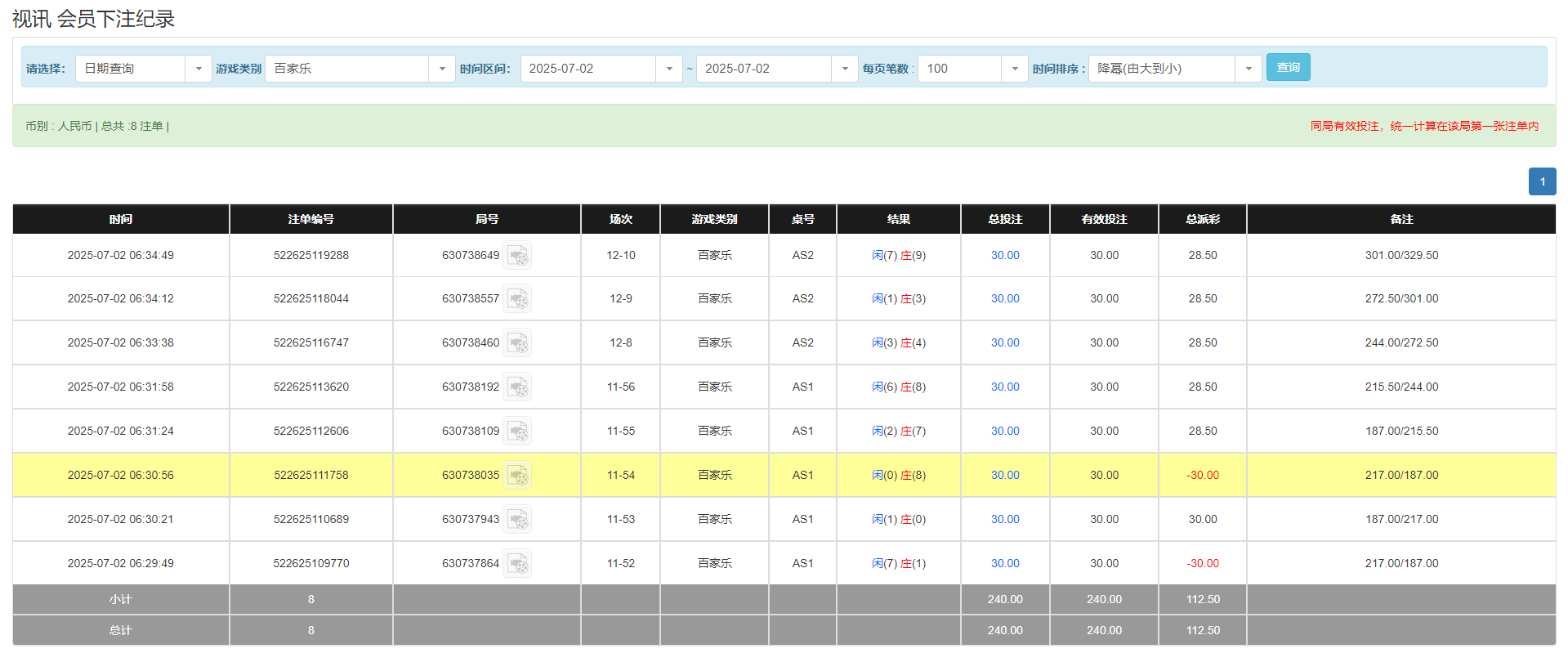
Task: Click the 总派彩 column header
Action: click(x=1202, y=219)
